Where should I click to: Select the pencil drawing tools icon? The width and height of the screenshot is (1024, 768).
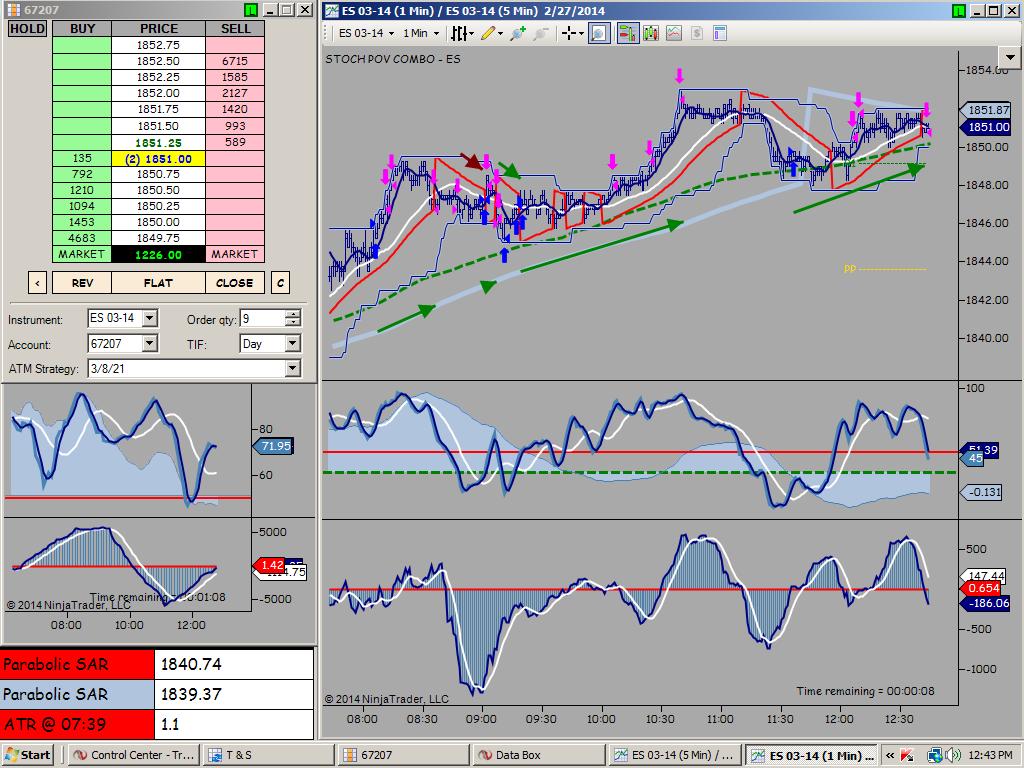coord(487,33)
